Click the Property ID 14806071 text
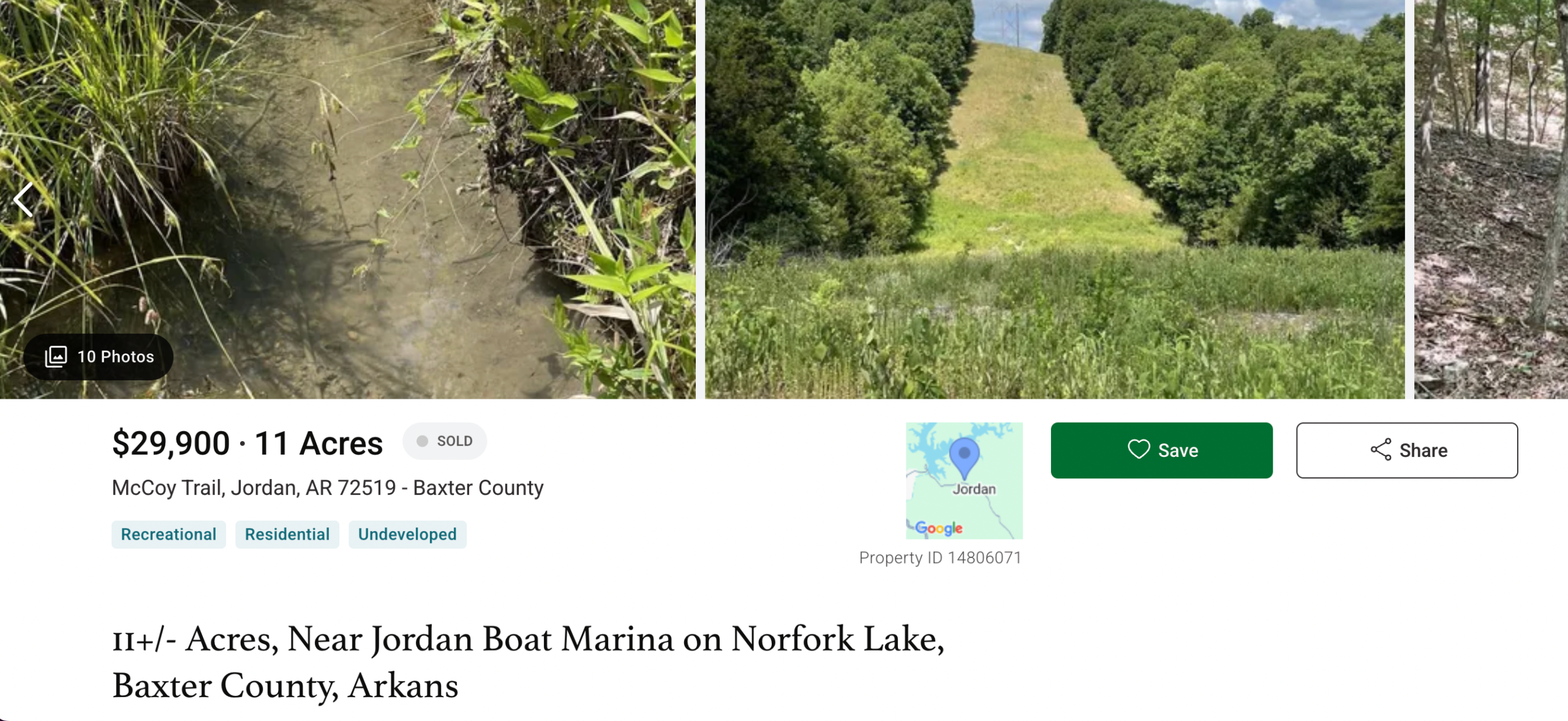 940,557
